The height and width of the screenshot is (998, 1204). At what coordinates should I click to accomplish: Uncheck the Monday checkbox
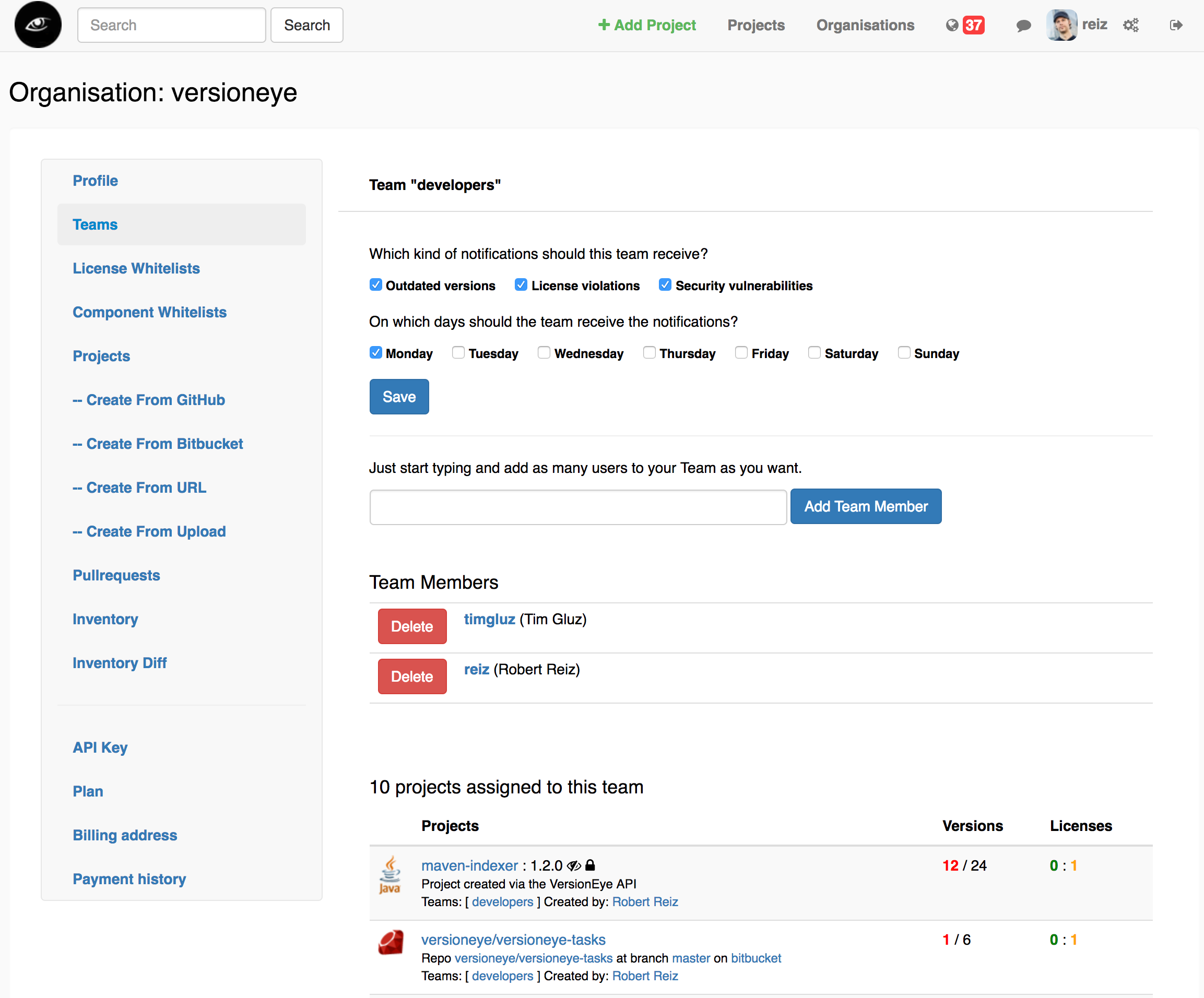pyautogui.click(x=375, y=352)
